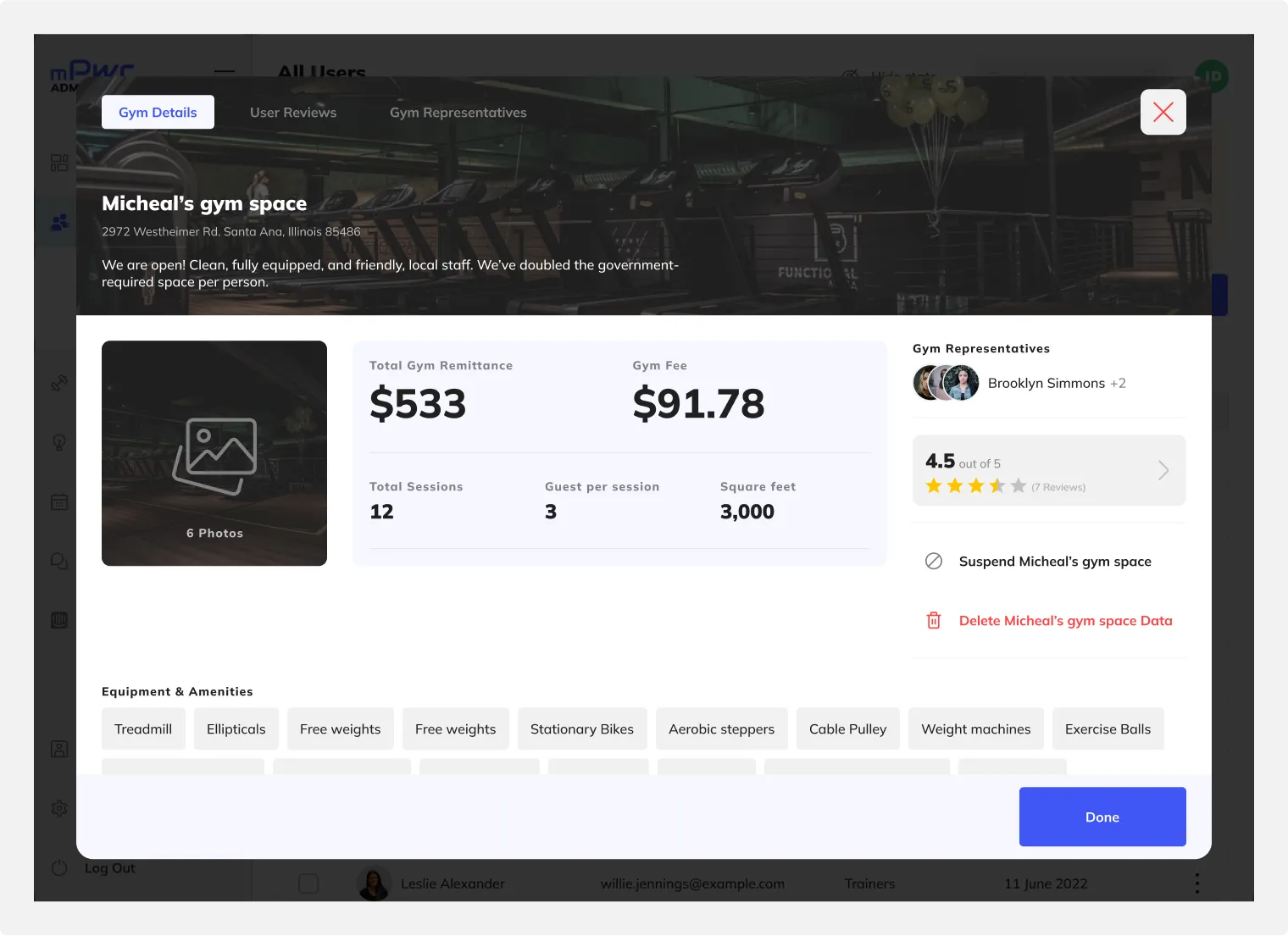
Task: Click the Brooklyn Simmons representatives avatars
Action: (947, 383)
